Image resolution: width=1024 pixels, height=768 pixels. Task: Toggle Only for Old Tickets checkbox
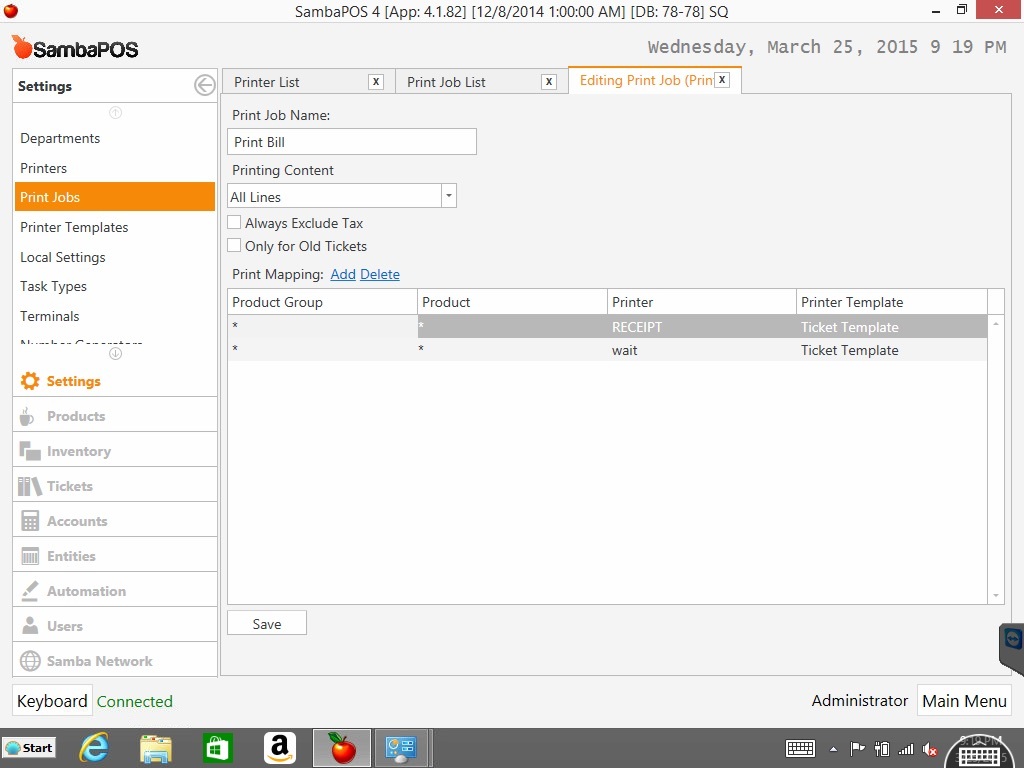(x=234, y=245)
